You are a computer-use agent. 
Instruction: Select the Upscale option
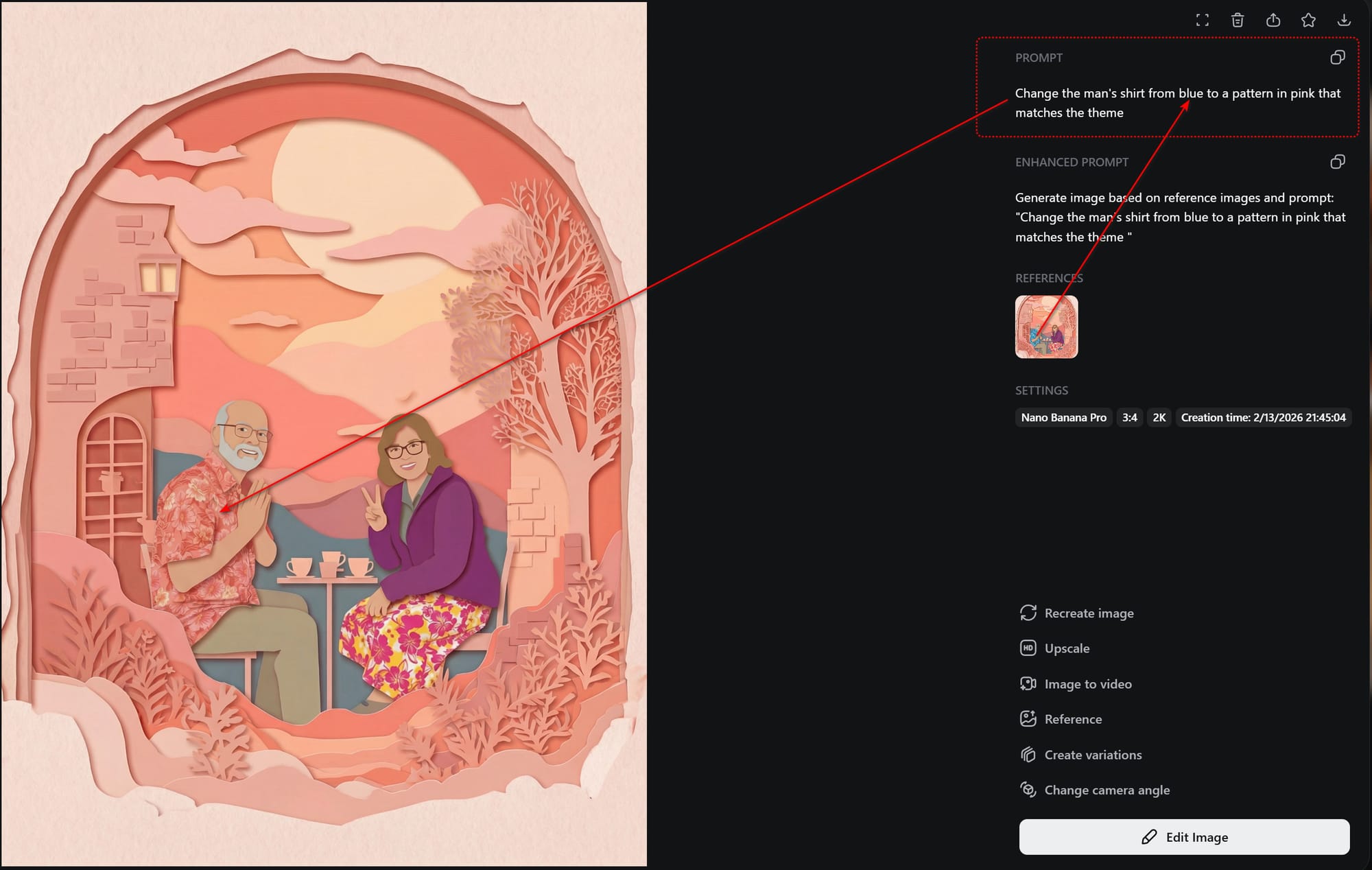[1067, 648]
